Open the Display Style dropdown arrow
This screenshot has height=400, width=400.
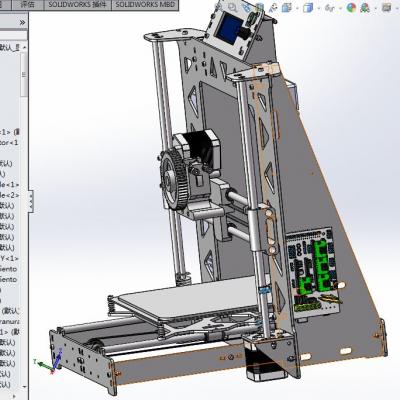coord(319,8)
